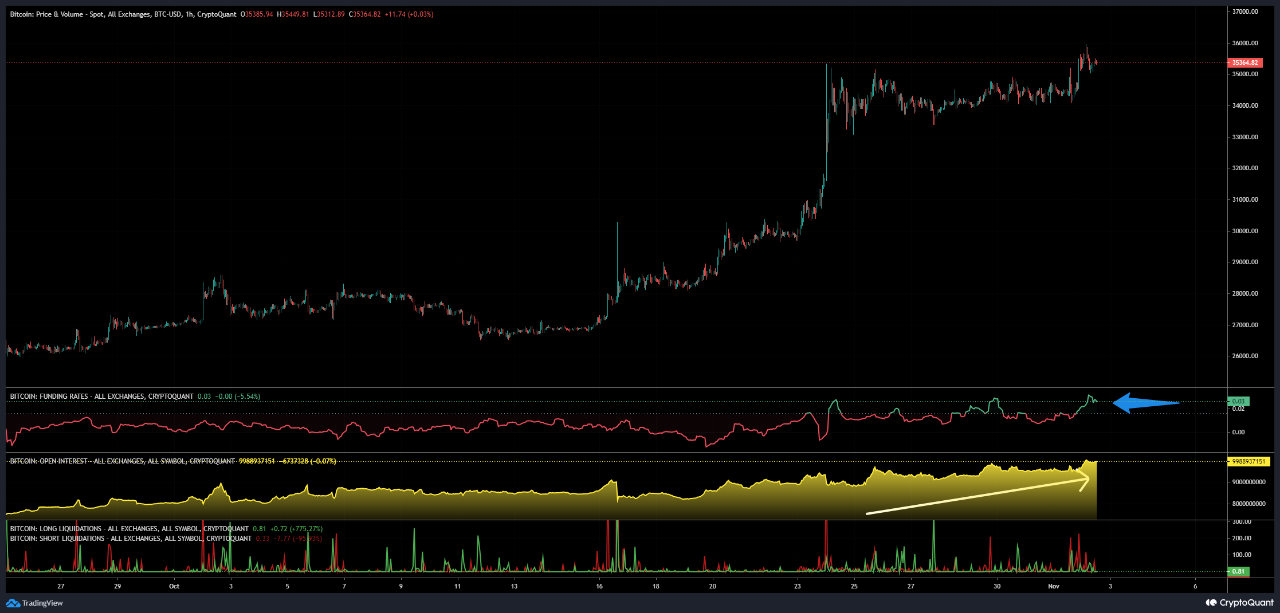This screenshot has height=613, width=1280.
Task: Select the BTC-USD symbol text in the legend
Action: pyautogui.click(x=167, y=14)
